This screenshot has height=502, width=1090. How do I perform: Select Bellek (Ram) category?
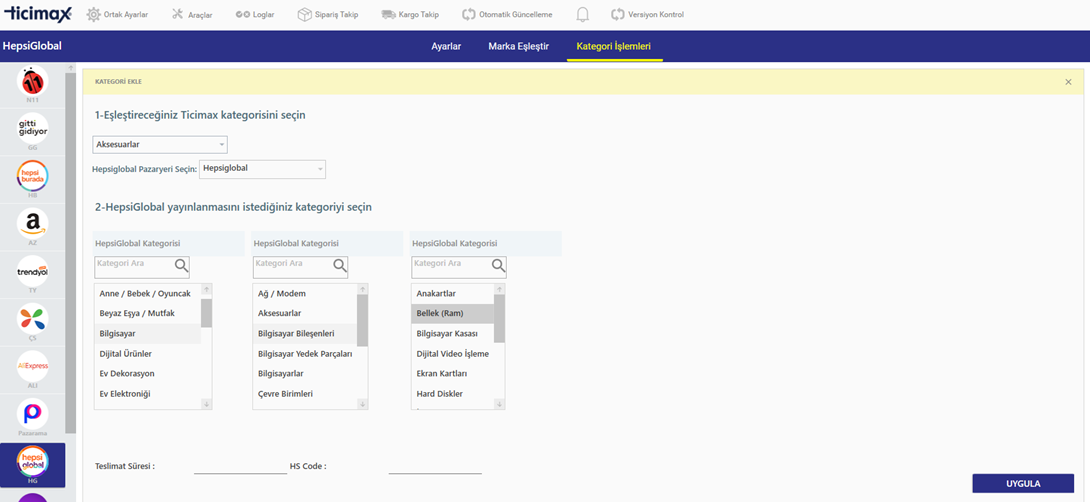(x=453, y=314)
